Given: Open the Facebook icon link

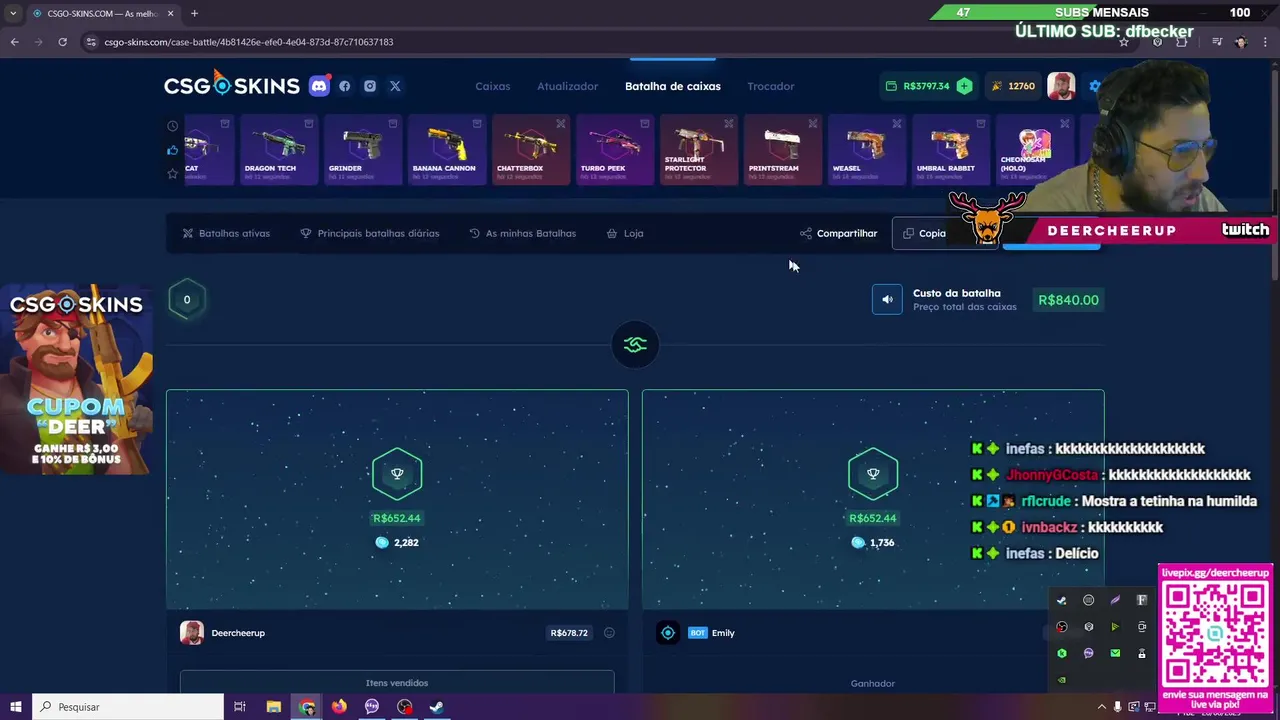Looking at the screenshot, I should pos(345,86).
